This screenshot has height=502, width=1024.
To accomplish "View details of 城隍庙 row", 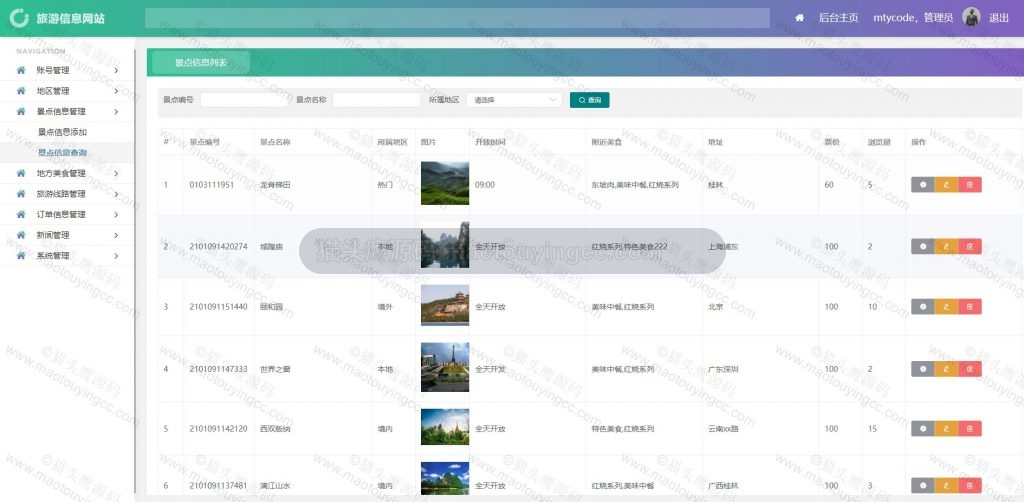I will pyautogui.click(x=923, y=246).
